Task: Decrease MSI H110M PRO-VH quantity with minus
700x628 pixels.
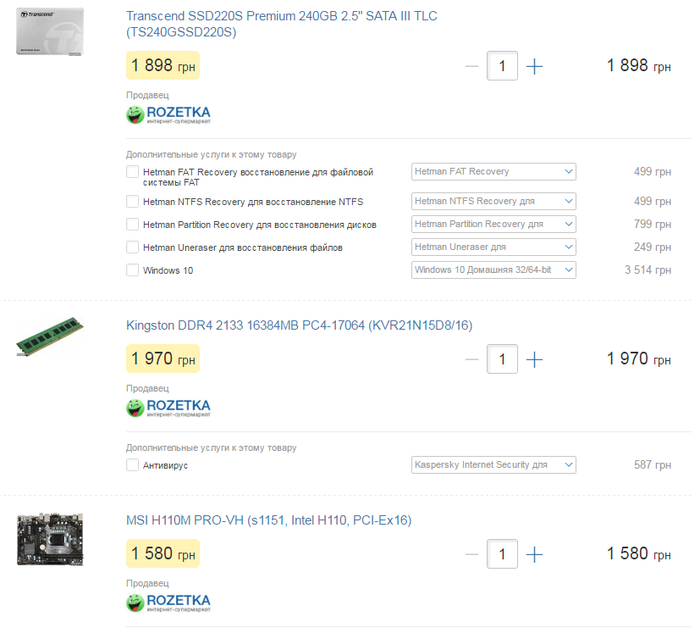Action: pyautogui.click(x=471, y=554)
